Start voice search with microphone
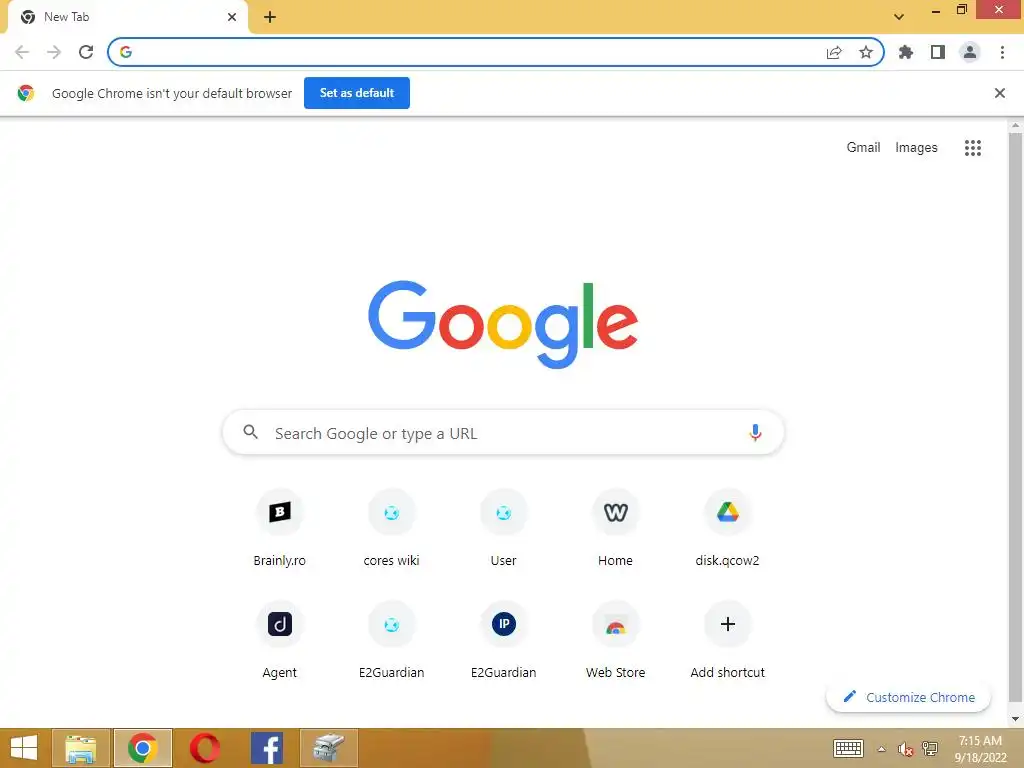The width and height of the screenshot is (1024, 768). [x=755, y=432]
